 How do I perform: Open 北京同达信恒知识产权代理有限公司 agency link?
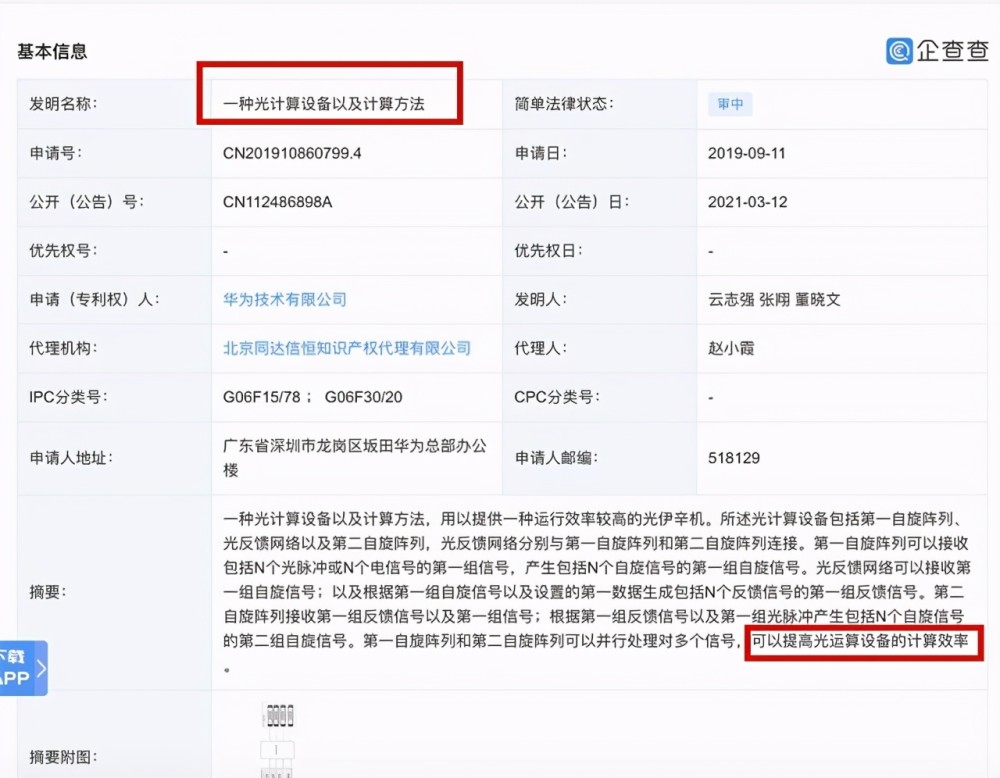(x=346, y=348)
